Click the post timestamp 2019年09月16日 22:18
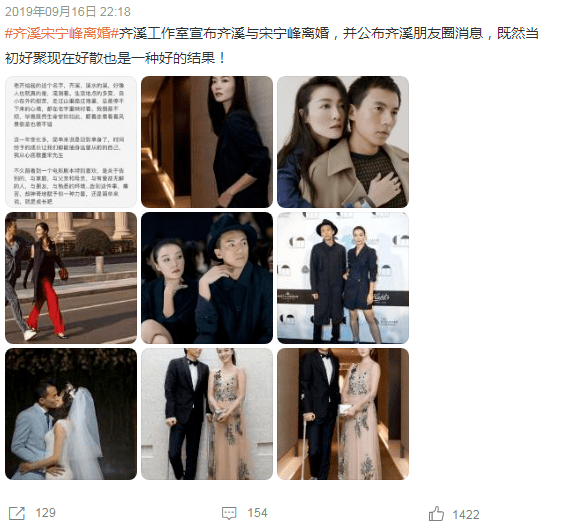The image size is (561, 530). coord(68,12)
